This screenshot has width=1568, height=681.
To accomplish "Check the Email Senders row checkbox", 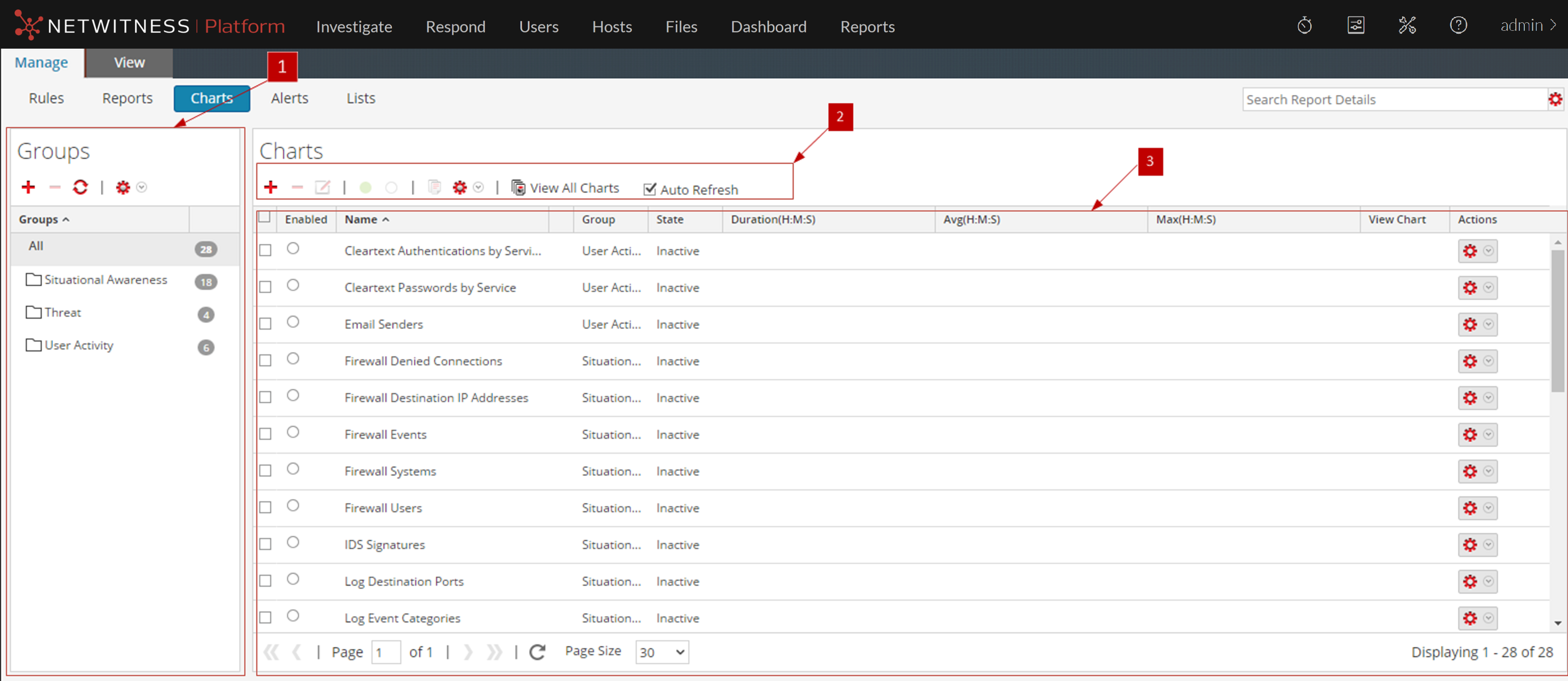I will coord(265,324).
